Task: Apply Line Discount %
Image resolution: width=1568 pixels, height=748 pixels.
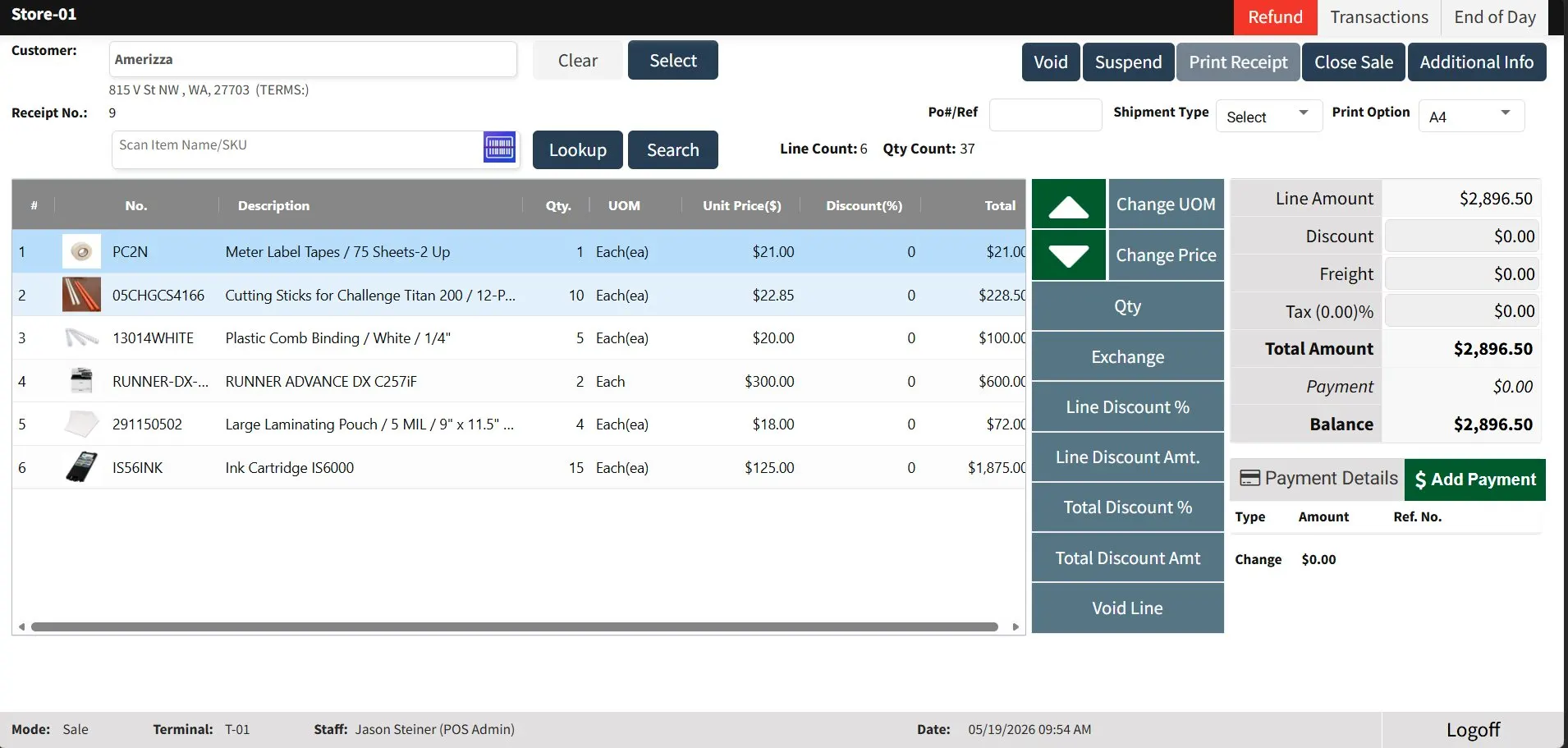Action: click(x=1128, y=406)
